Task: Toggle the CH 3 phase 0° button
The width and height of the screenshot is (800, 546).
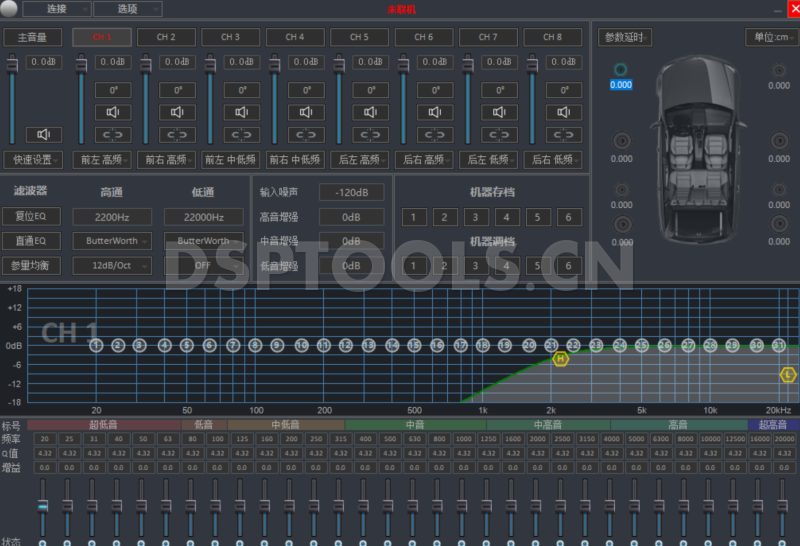Action: pyautogui.click(x=242, y=89)
